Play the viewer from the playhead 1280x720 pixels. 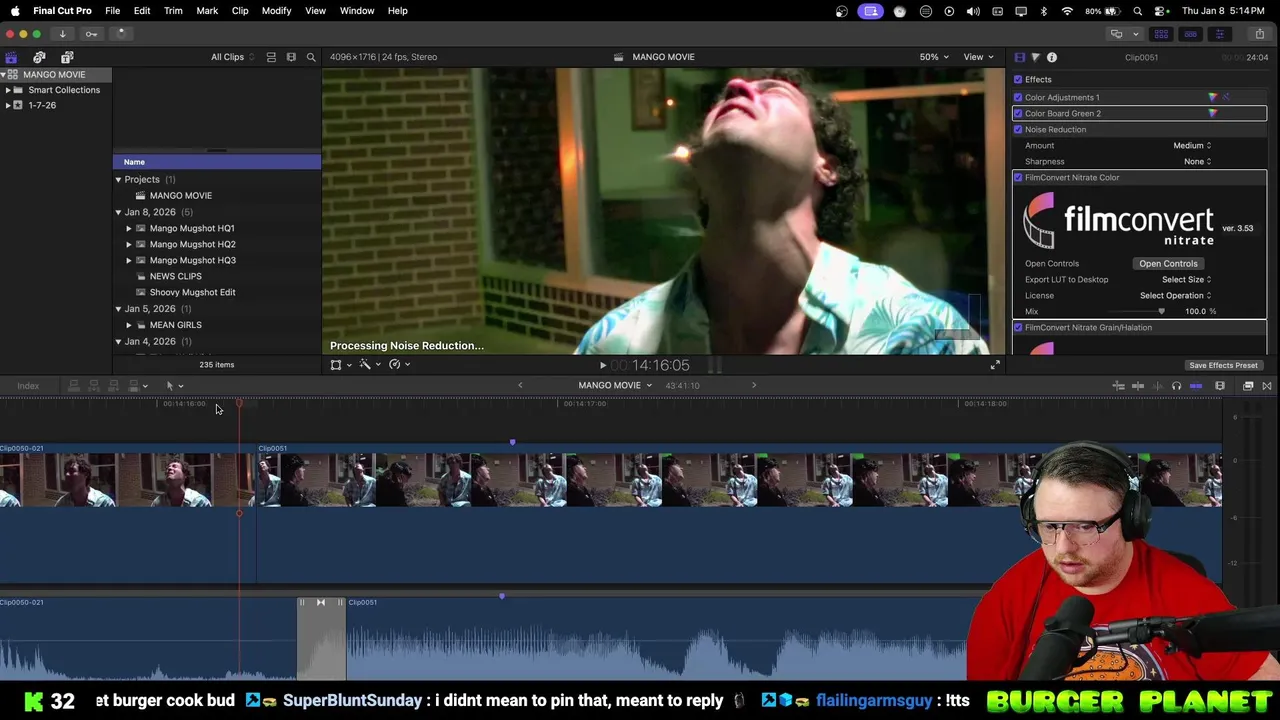[x=602, y=366]
